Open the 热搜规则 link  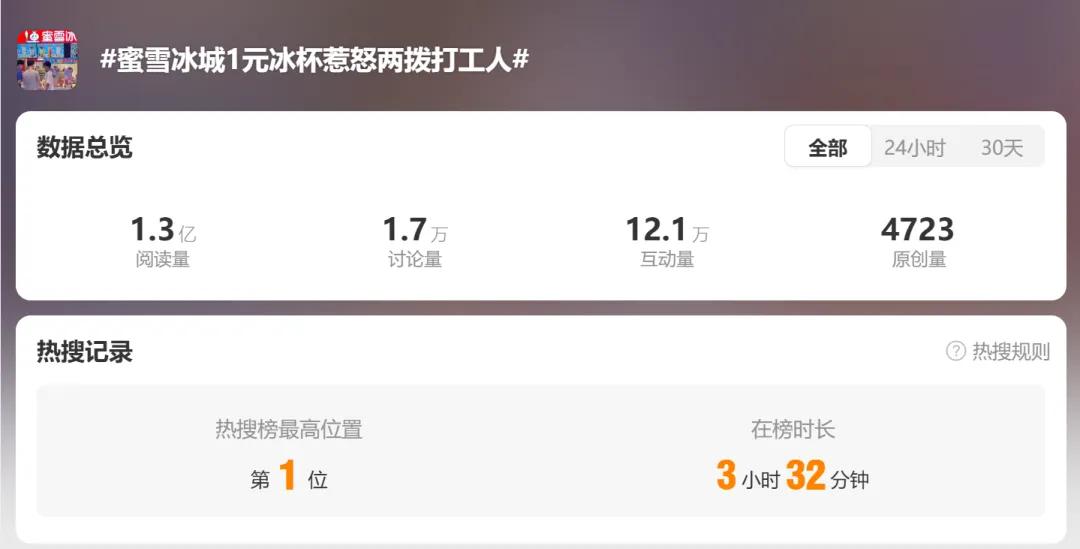(1010, 351)
